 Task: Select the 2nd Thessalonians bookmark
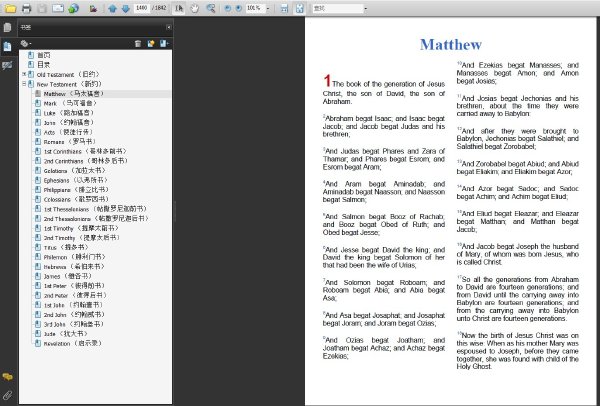click(x=96, y=218)
